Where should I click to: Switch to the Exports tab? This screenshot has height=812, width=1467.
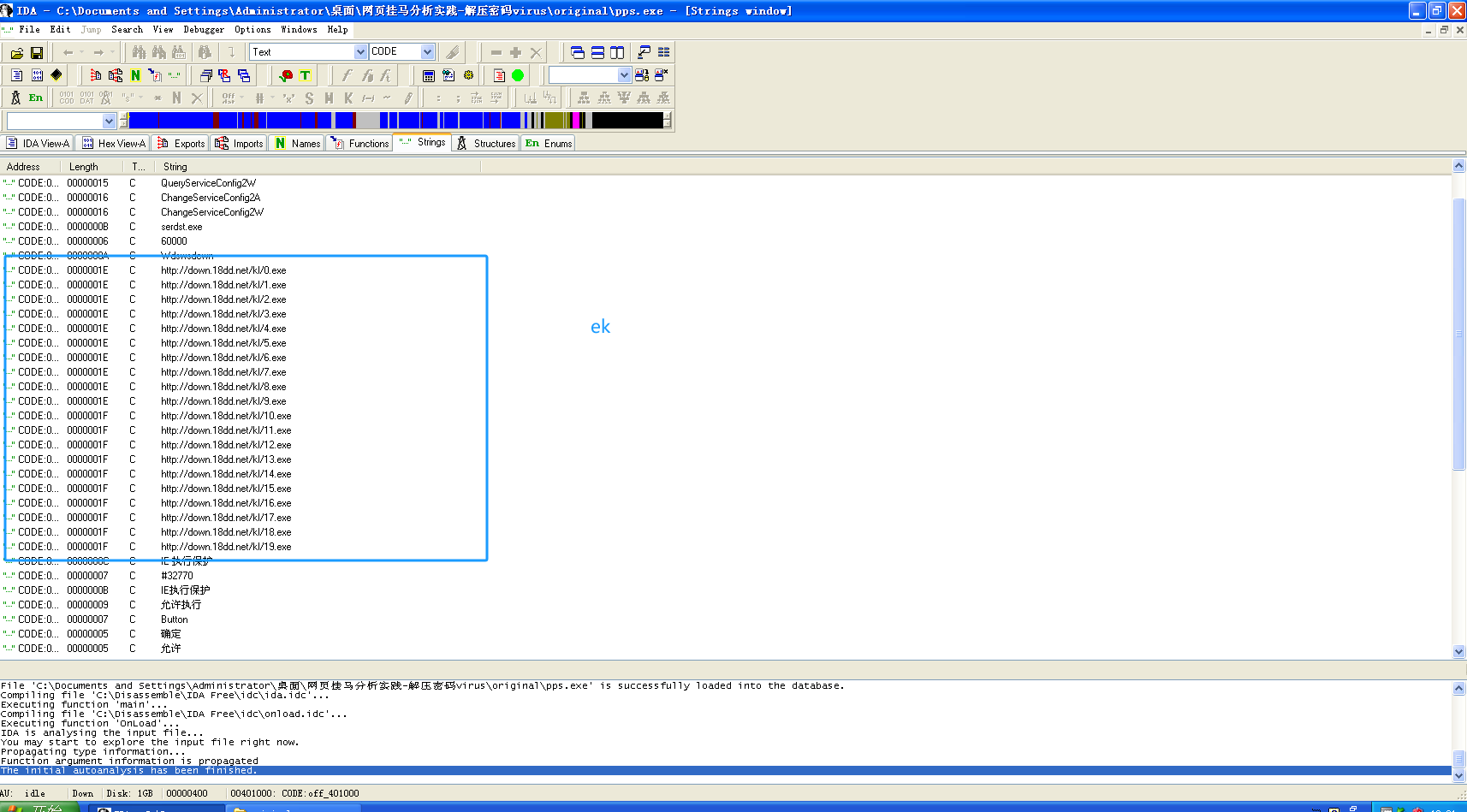pyautogui.click(x=181, y=143)
